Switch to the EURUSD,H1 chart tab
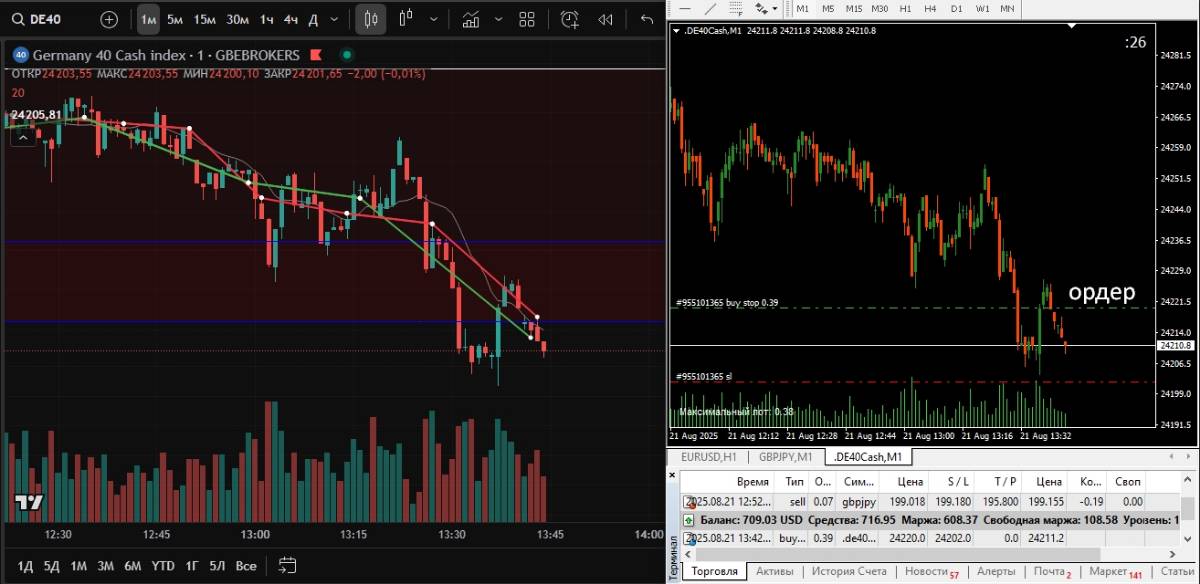This screenshot has width=1200, height=584. [708, 457]
